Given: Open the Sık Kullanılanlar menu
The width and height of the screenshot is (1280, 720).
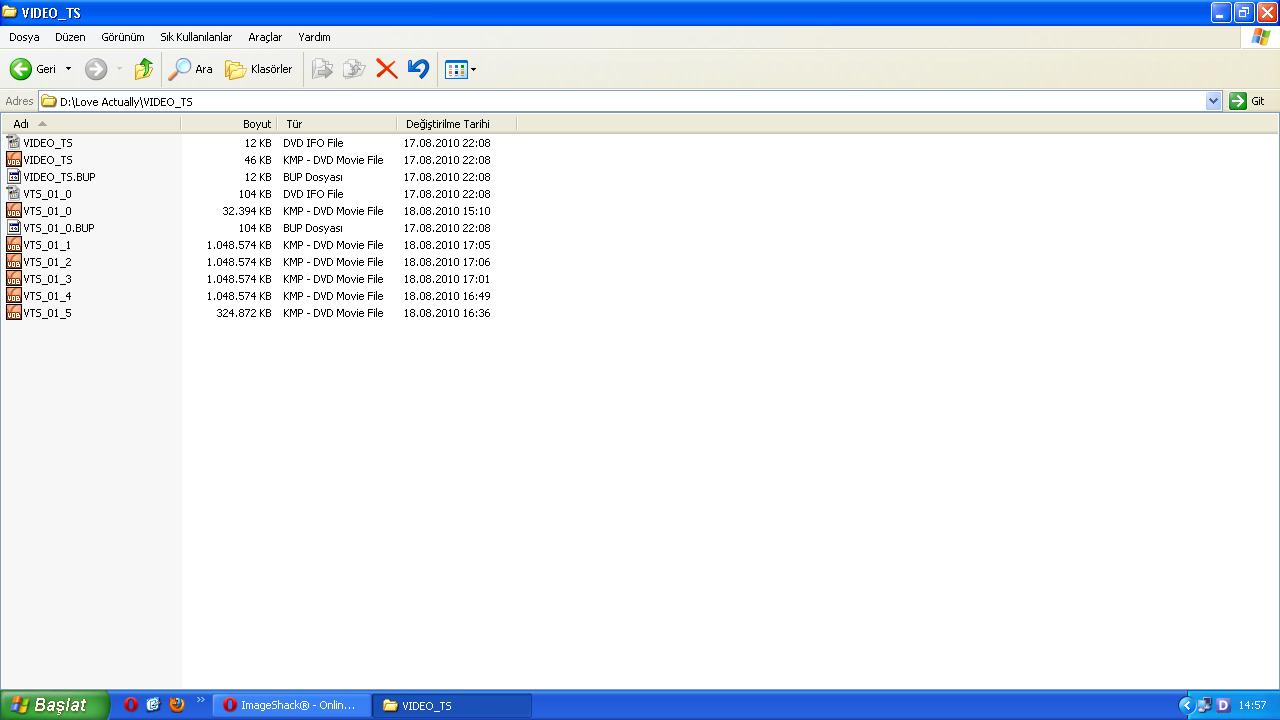Looking at the screenshot, I should [196, 37].
